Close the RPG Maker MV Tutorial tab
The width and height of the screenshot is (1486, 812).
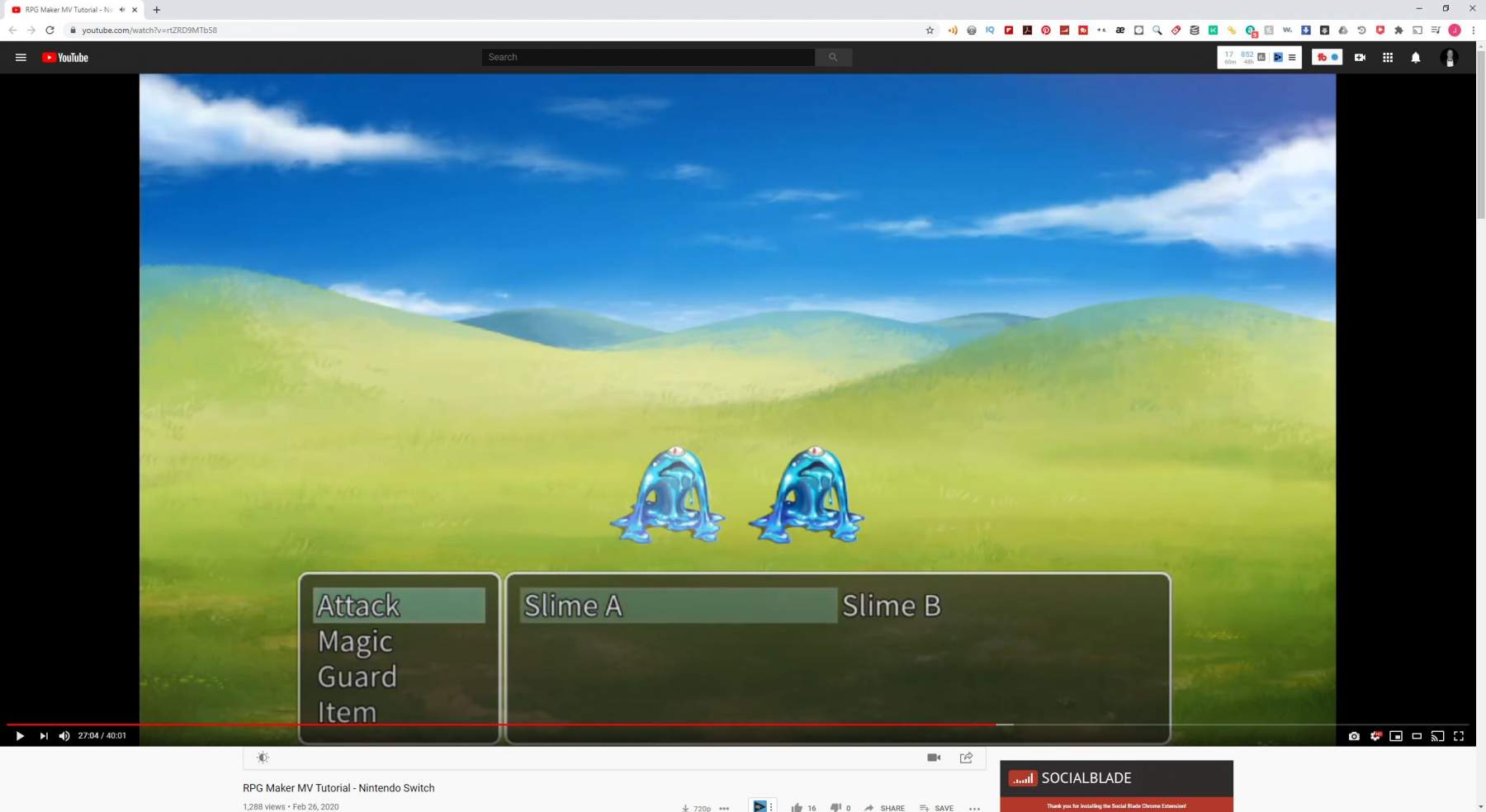tap(135, 10)
